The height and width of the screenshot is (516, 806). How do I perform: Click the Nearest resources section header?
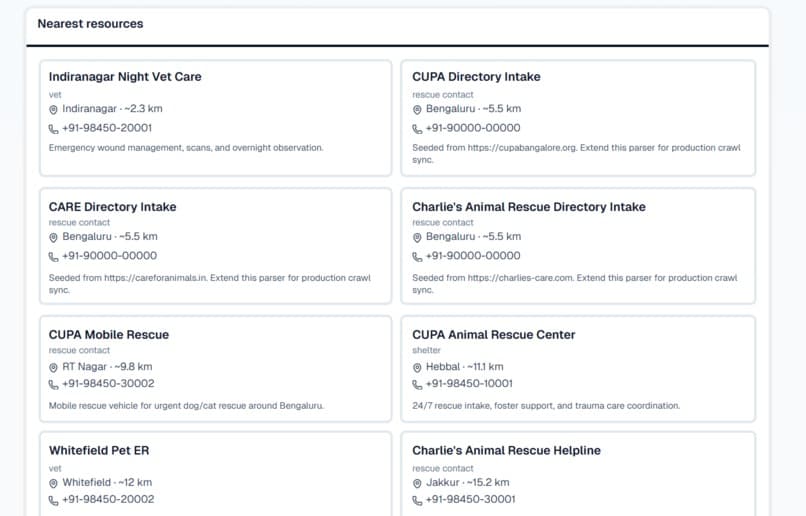(90, 24)
